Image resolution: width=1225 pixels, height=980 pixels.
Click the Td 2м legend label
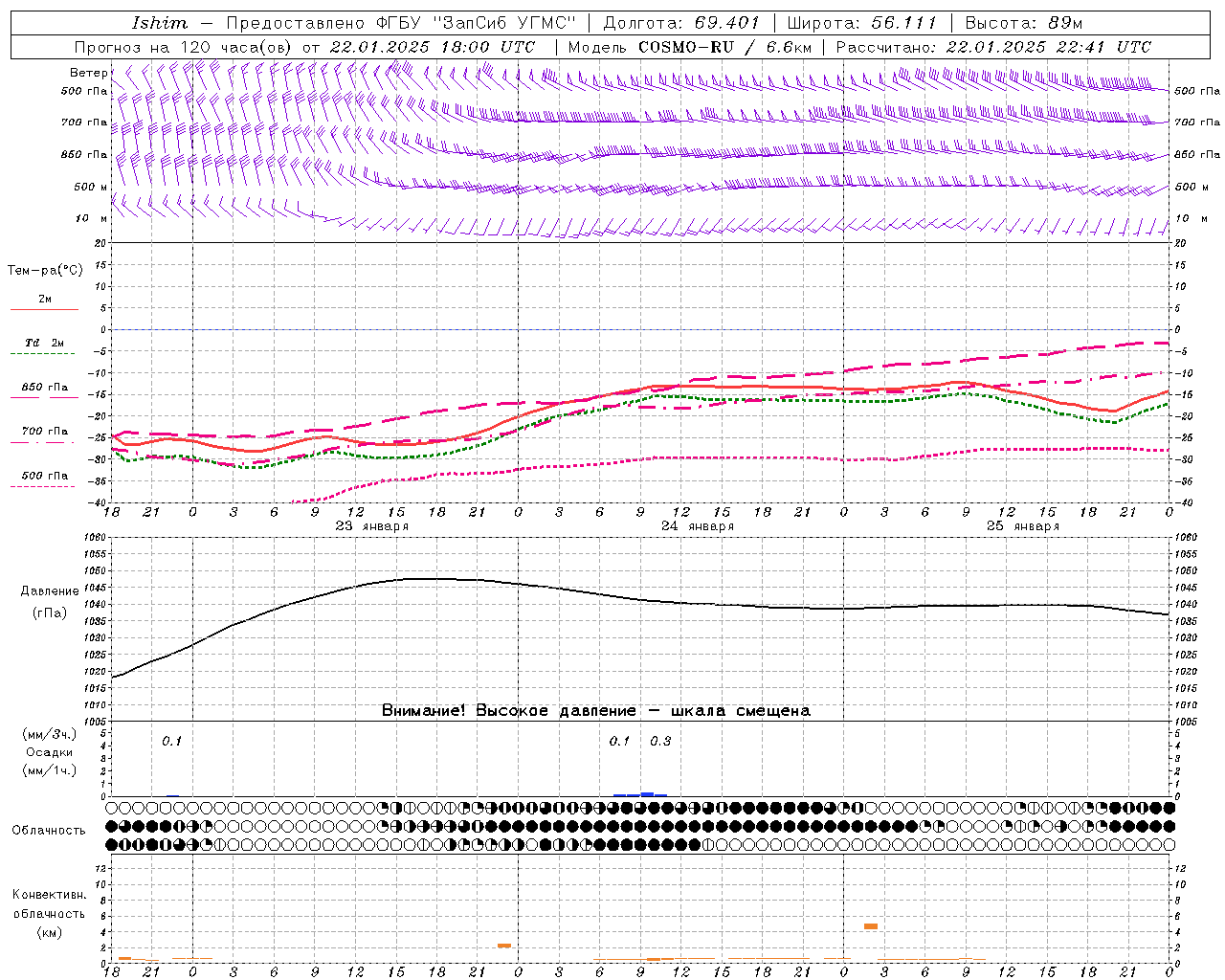[x=45, y=343]
